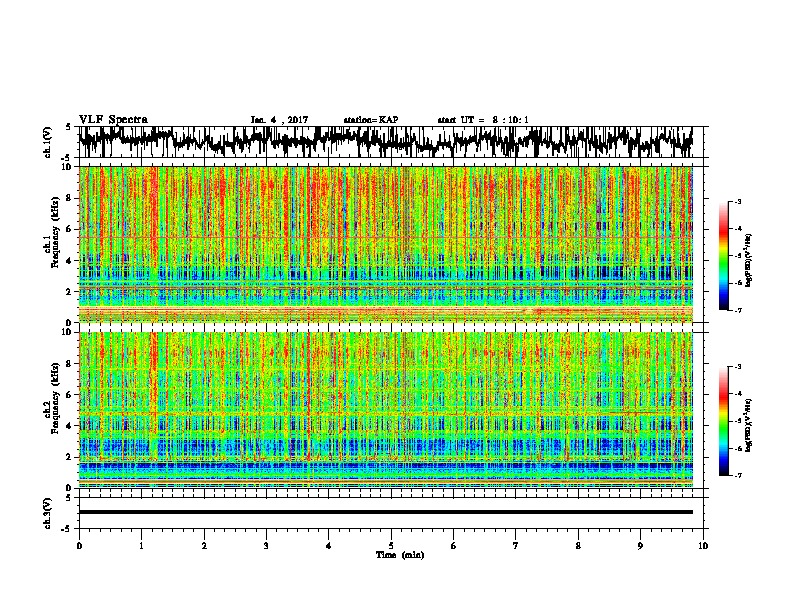792x612 pixels.
Task: Click the flat black ch.3 voltage line
Action: pyautogui.click(x=385, y=512)
